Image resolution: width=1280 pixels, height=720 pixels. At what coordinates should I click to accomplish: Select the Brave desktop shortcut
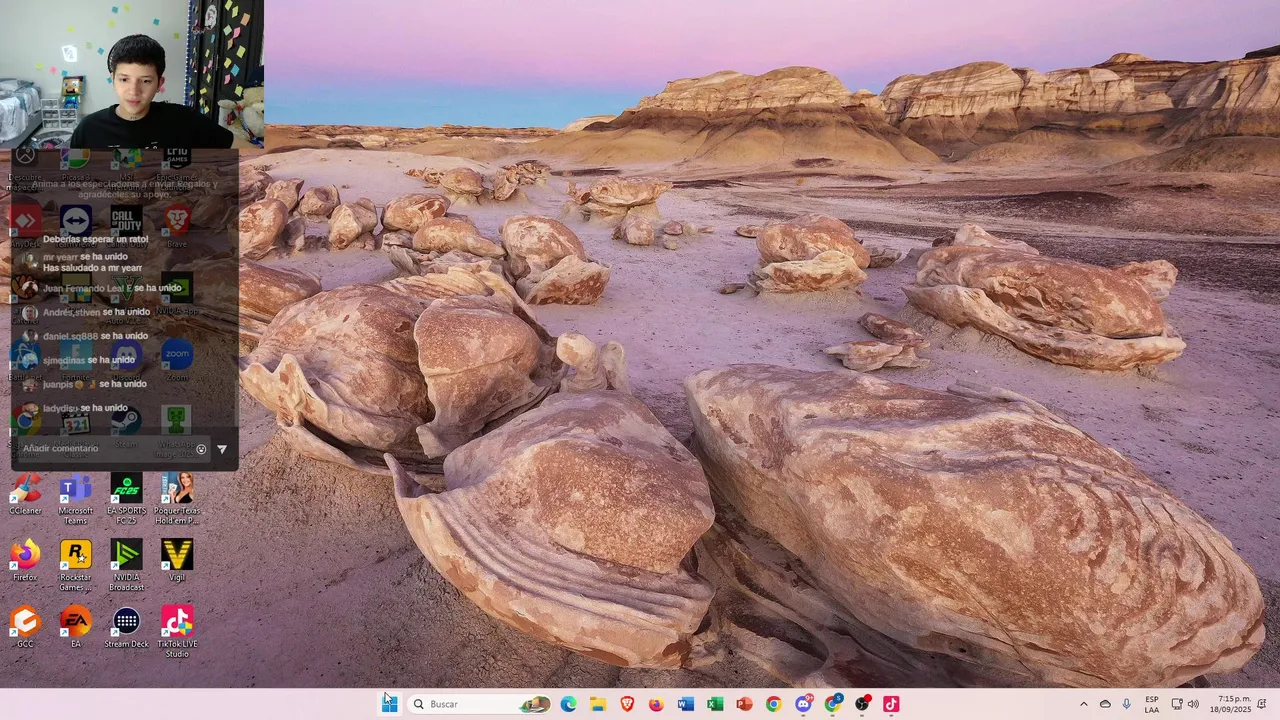coord(177,226)
